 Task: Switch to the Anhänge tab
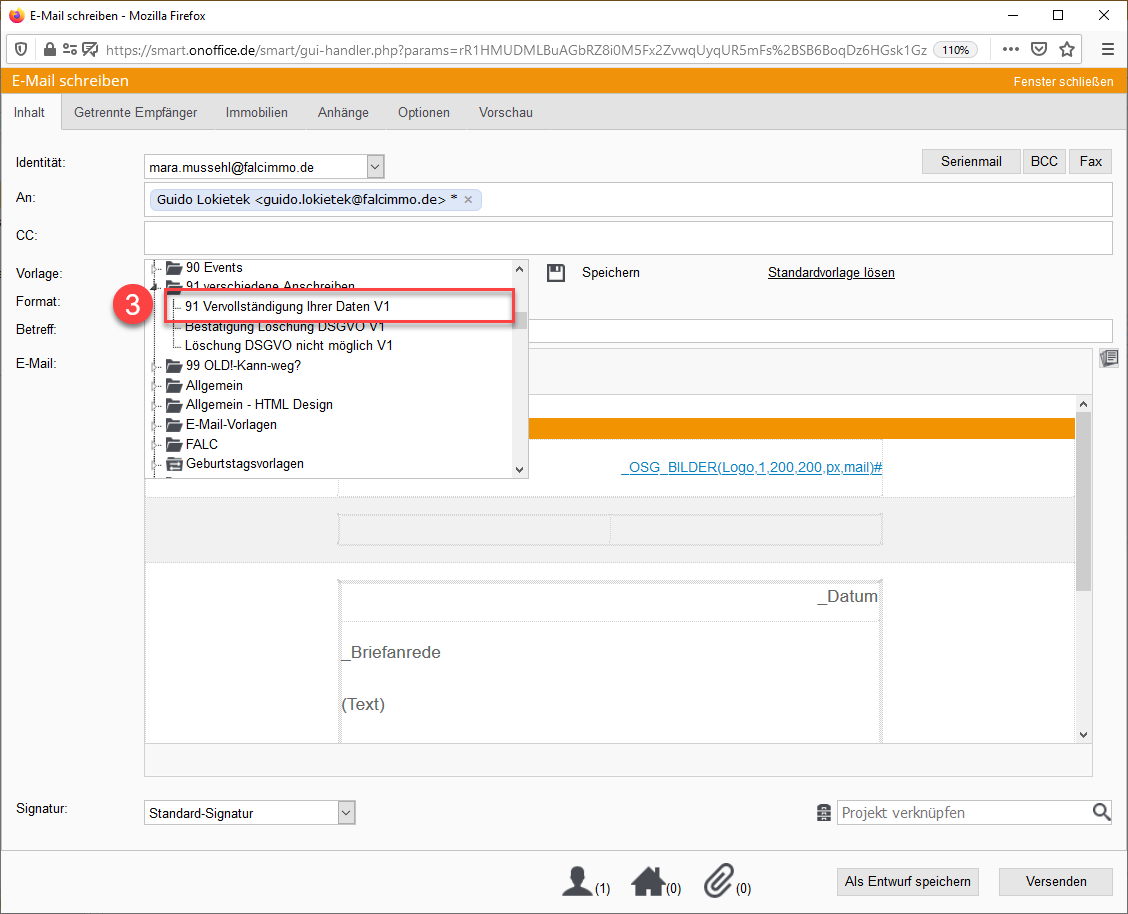[343, 113]
